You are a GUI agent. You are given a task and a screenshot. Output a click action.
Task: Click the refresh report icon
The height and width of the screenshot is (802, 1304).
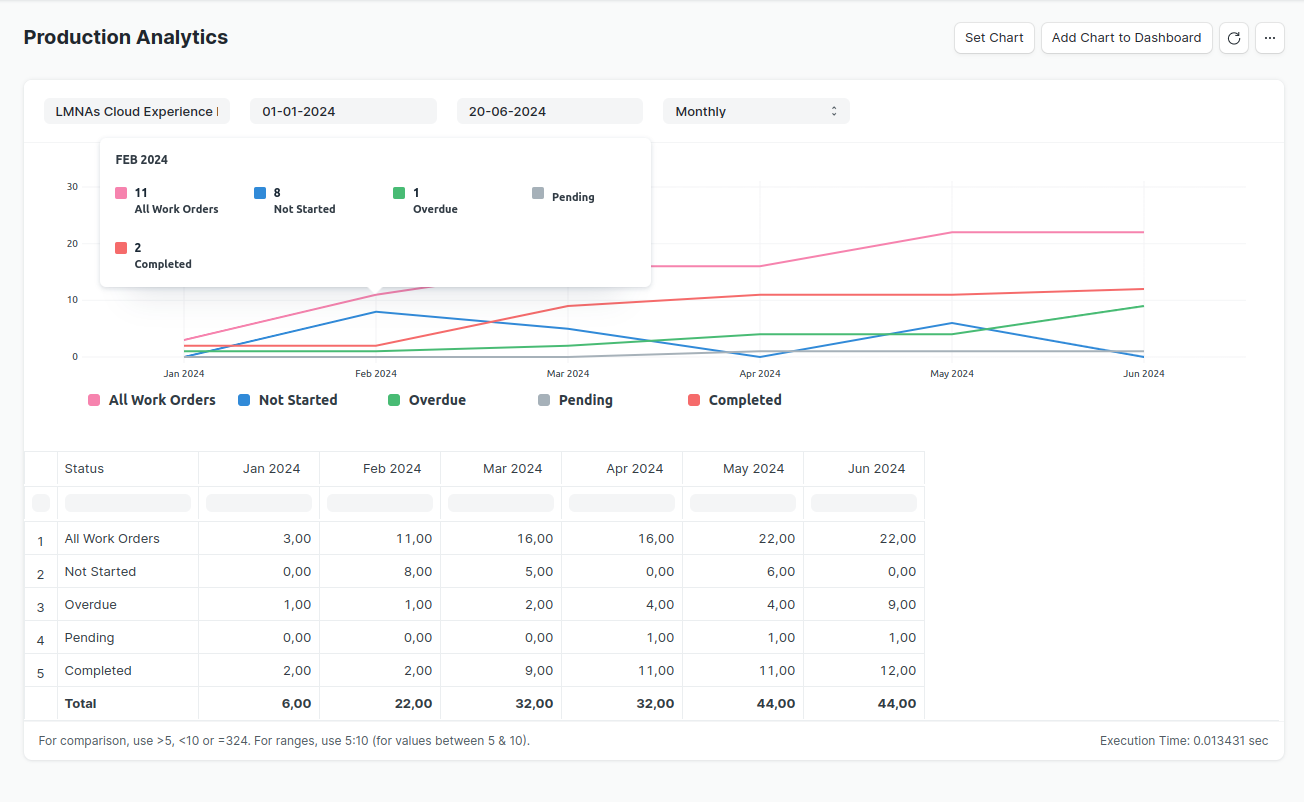[x=1234, y=38]
